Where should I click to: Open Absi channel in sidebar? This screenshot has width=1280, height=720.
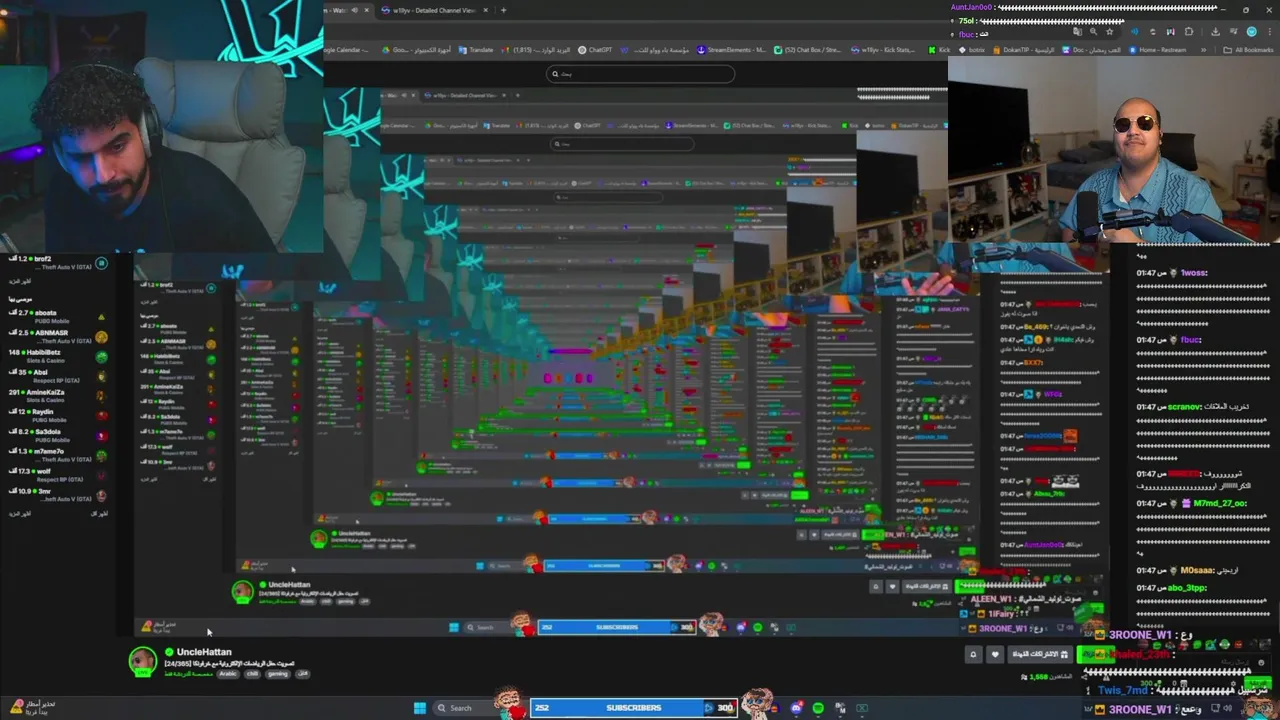58,376
